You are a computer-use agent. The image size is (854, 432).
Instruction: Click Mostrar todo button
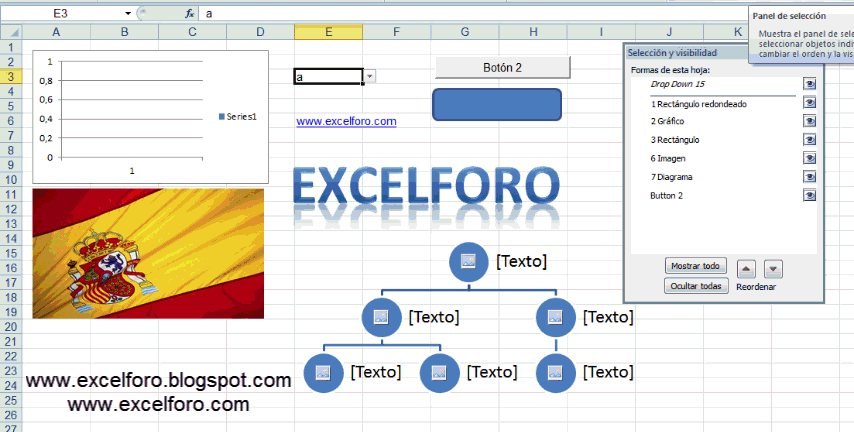tap(696, 266)
